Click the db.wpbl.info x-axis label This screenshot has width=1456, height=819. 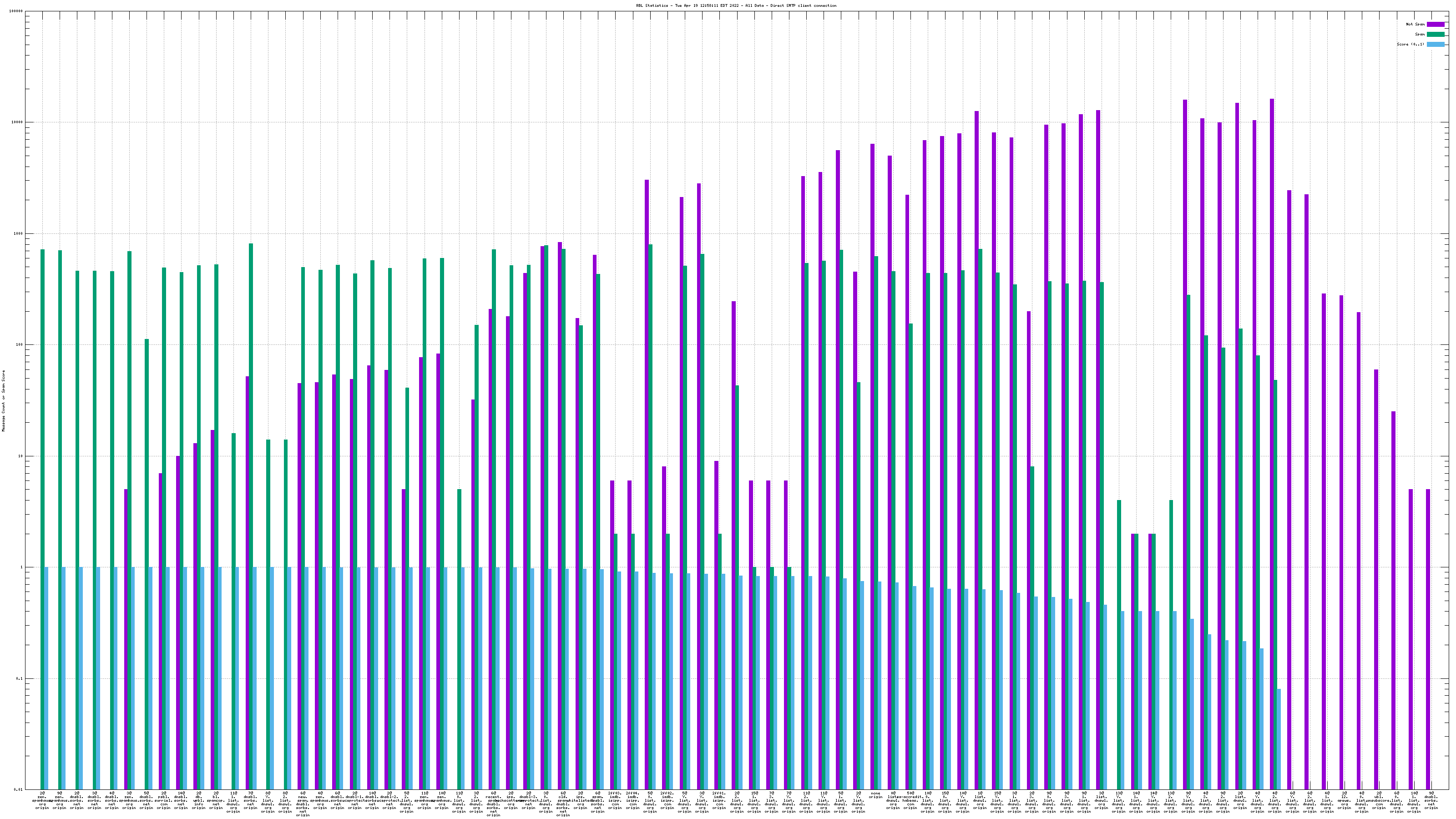198,800
